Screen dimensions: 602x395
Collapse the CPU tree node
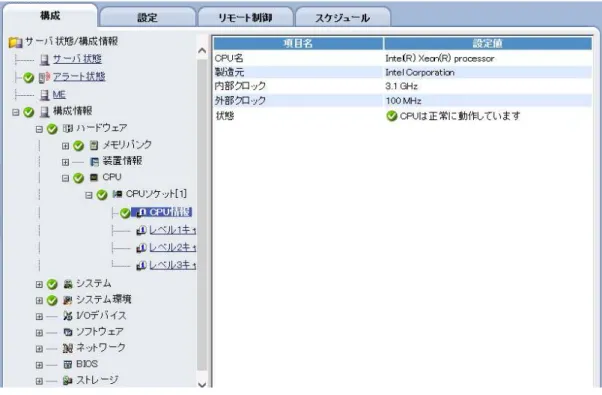coord(65,178)
